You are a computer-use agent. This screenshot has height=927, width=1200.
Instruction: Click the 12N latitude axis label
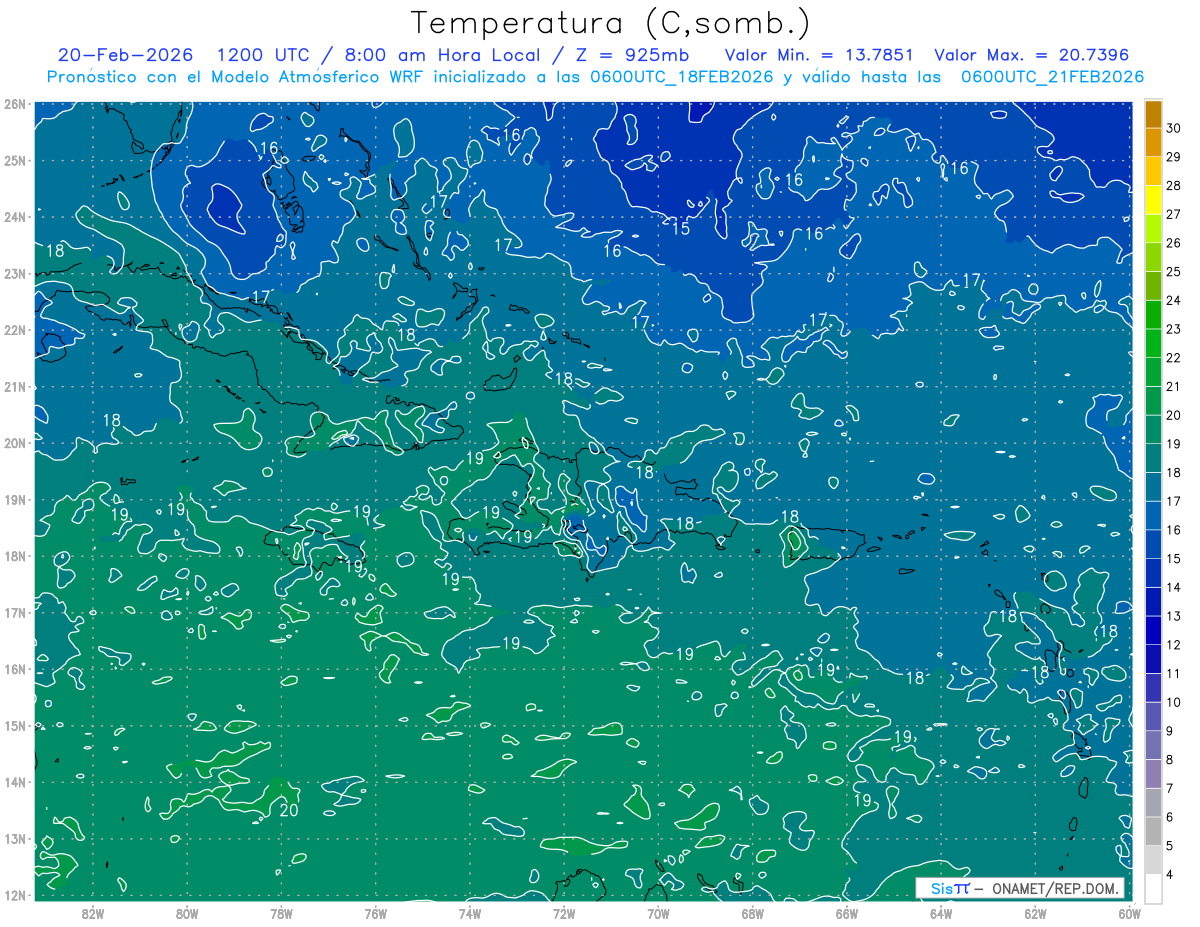[14, 895]
